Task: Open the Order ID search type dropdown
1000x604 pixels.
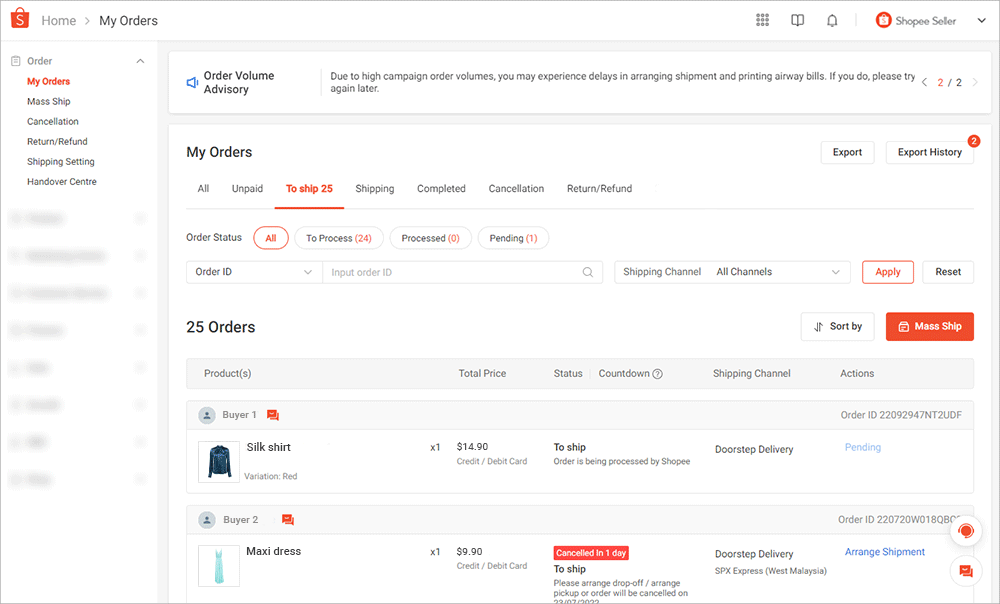Action: click(253, 271)
